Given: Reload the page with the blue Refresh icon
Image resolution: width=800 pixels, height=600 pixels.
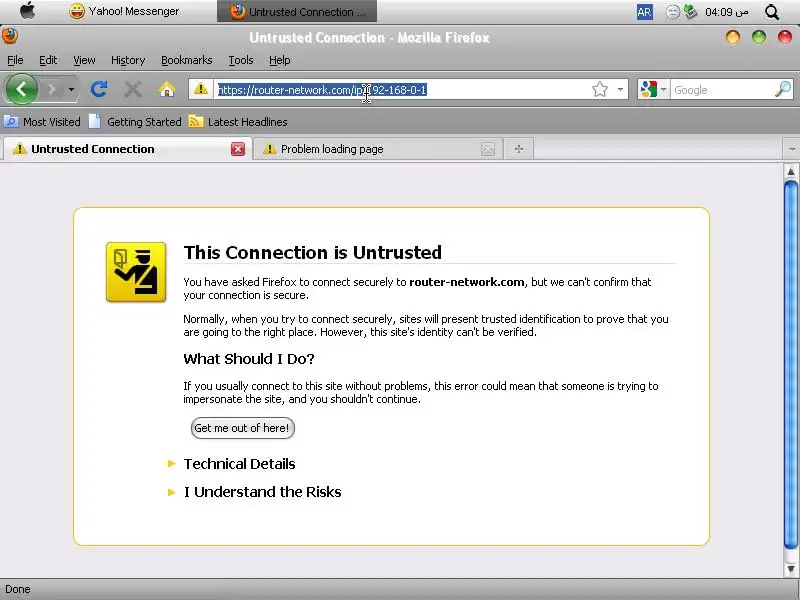Looking at the screenshot, I should (x=99, y=89).
